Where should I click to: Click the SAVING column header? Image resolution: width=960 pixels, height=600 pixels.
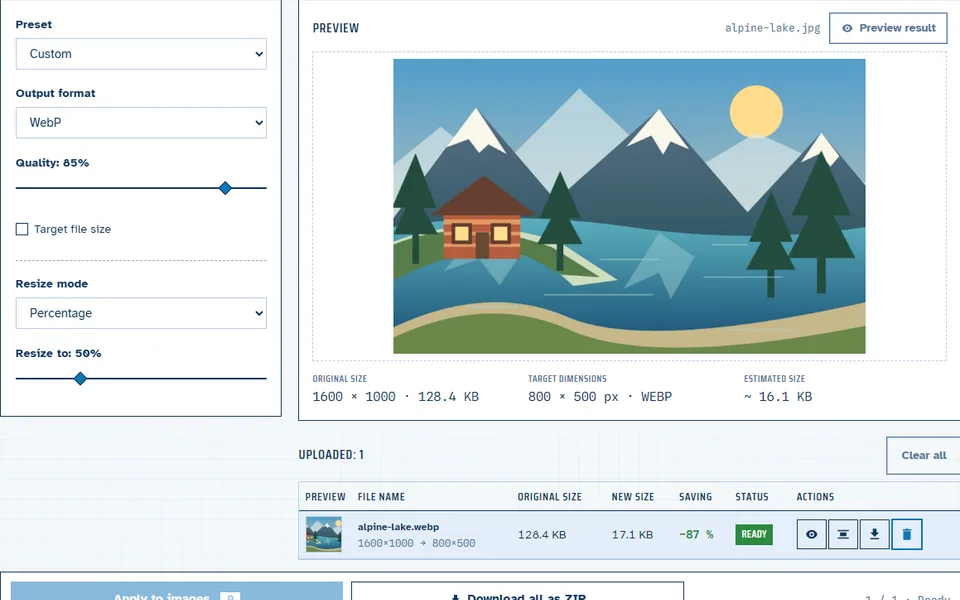point(696,497)
